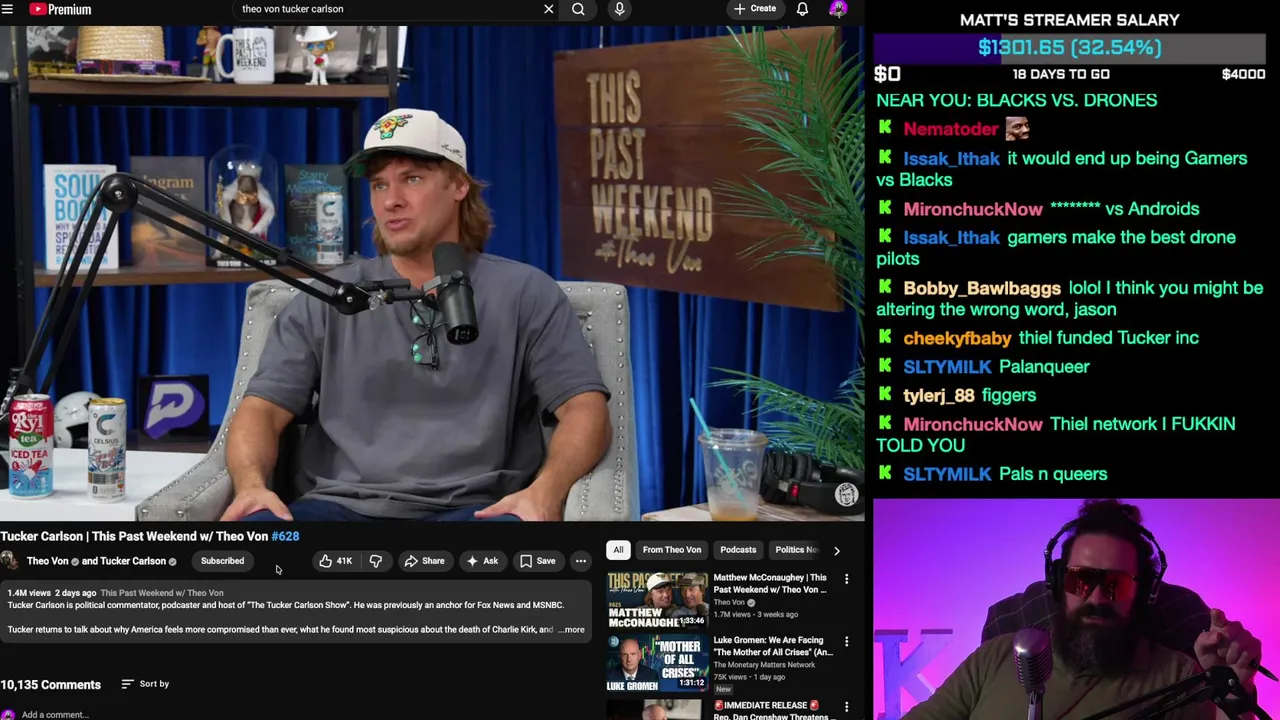This screenshot has width=1280, height=720.
Task: Open options menu for Luke Gromen video
Action: coord(846,642)
